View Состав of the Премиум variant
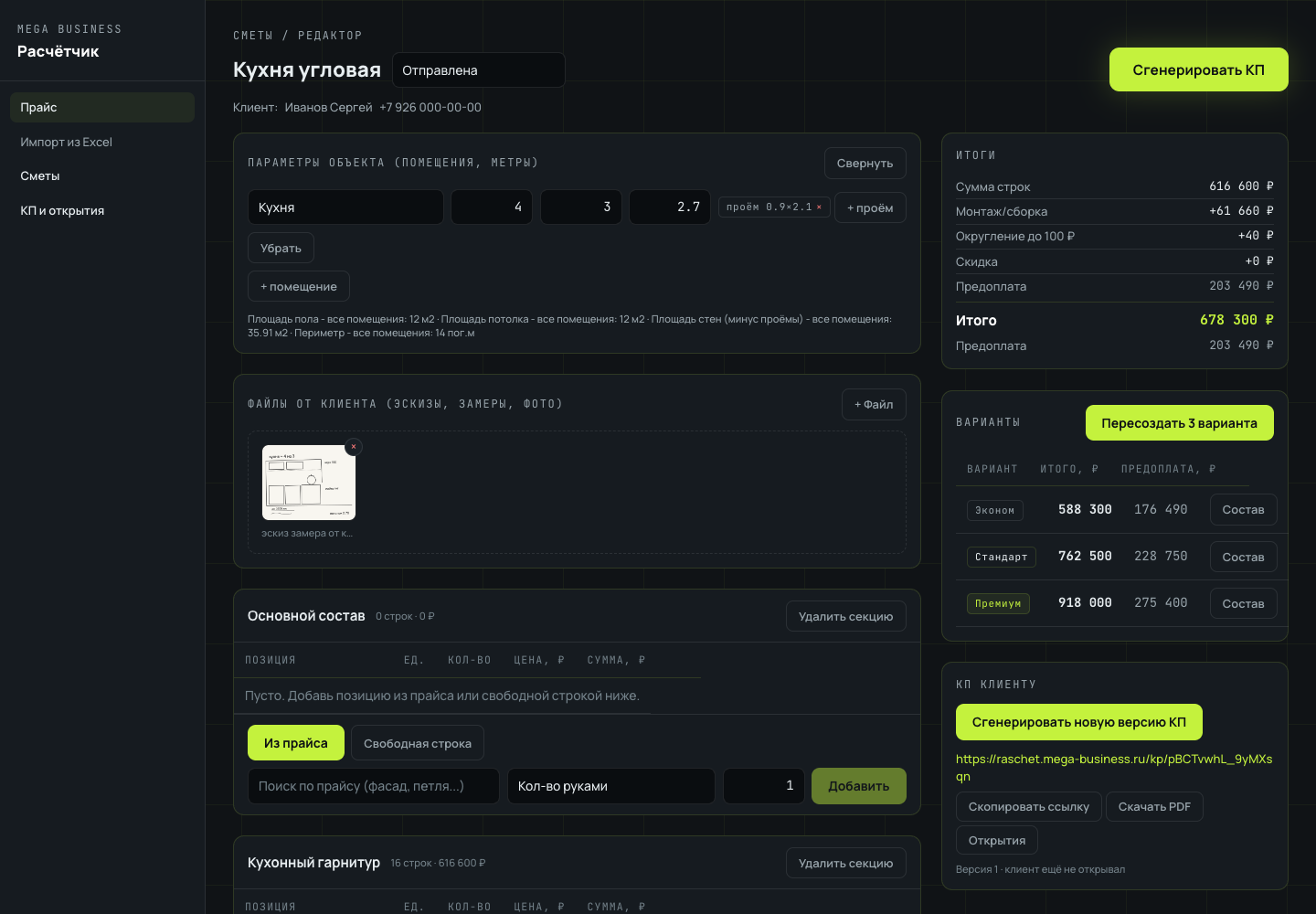This screenshot has height=914, width=1316. [x=1244, y=603]
